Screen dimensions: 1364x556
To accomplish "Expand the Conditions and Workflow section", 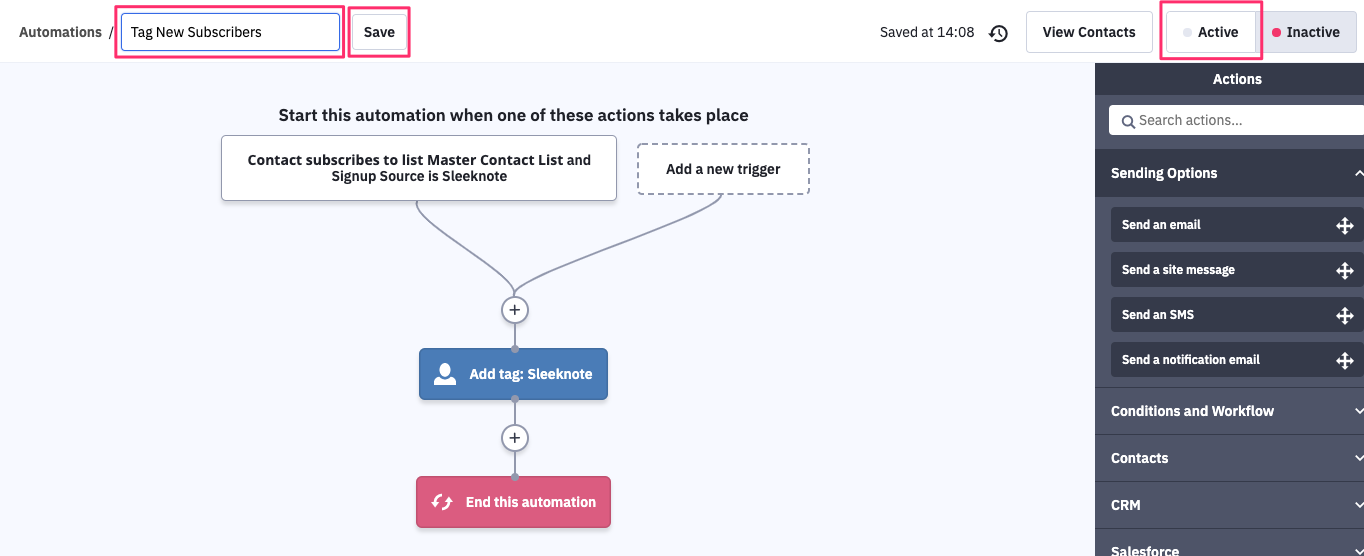I will coord(1357,411).
